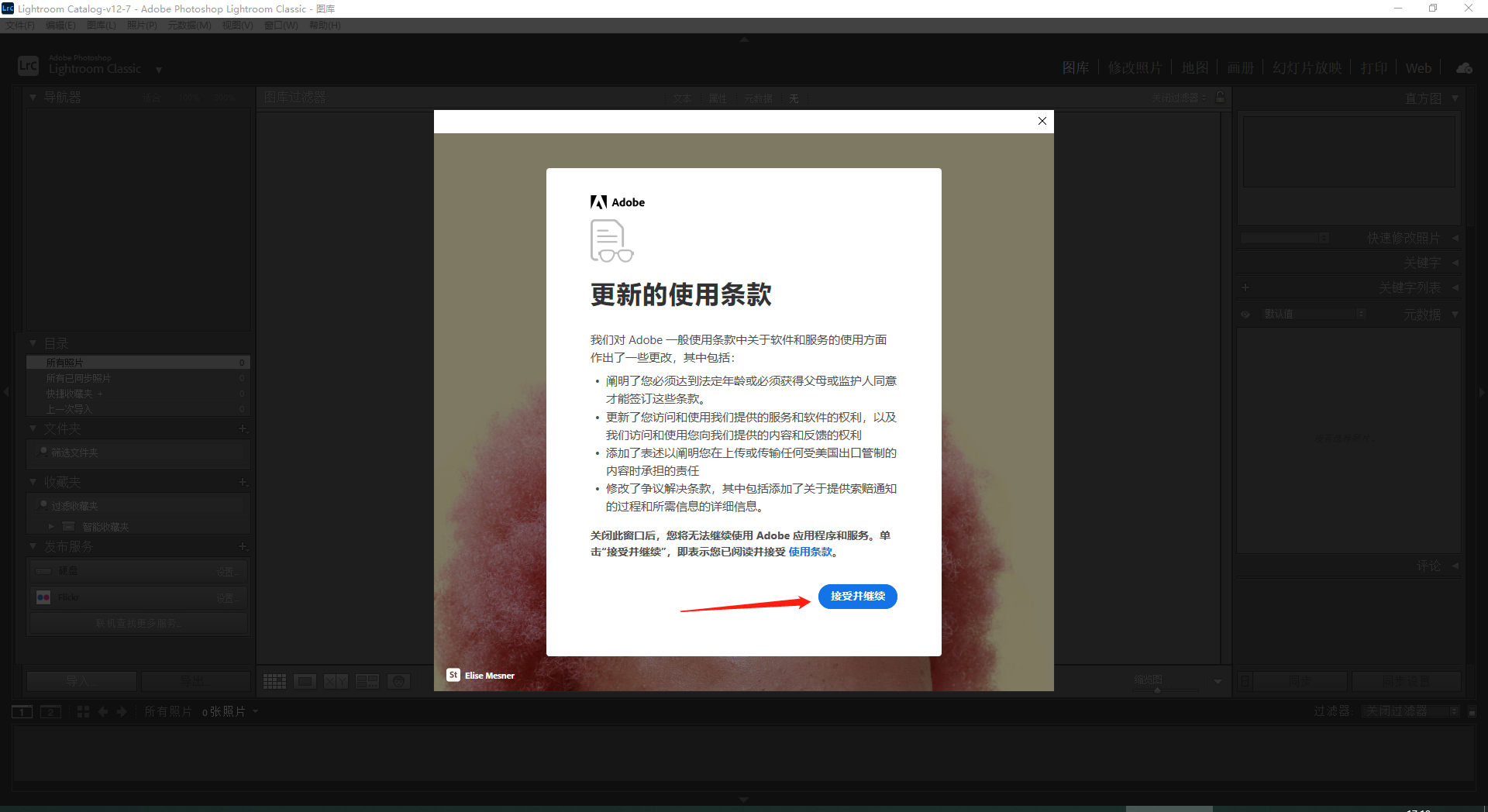
Task: Expand the 快速修改照片 panel
Action: click(x=1455, y=238)
